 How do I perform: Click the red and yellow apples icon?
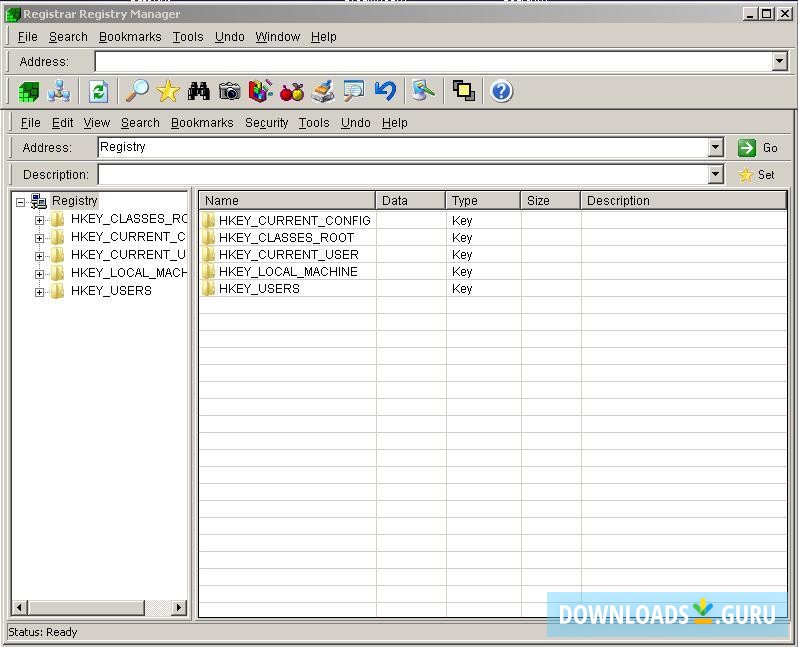tap(292, 92)
